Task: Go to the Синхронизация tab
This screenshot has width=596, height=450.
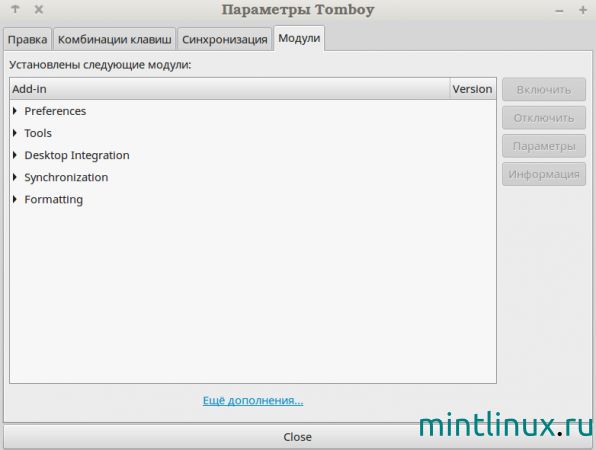Action: tap(225, 40)
